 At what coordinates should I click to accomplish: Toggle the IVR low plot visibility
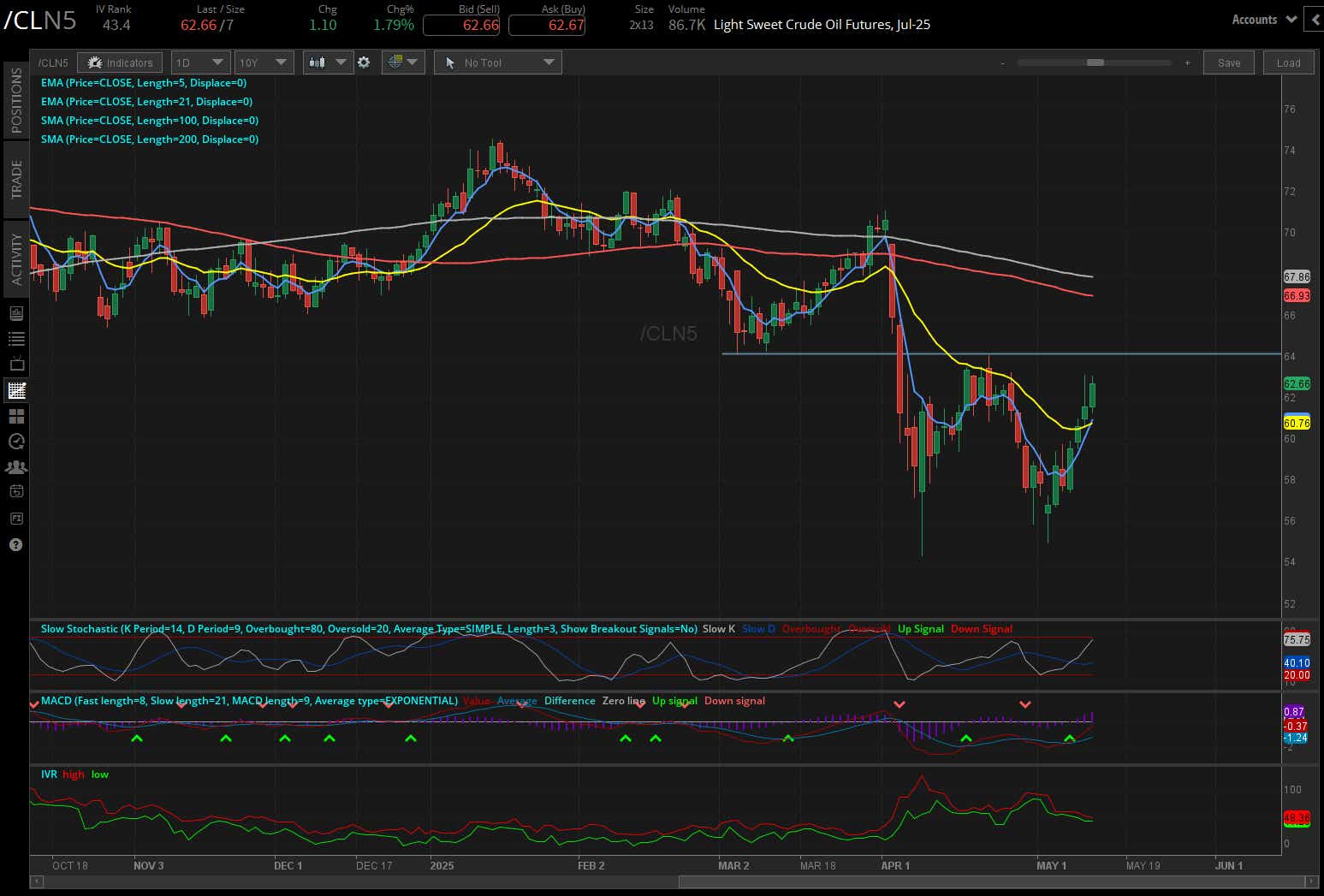[99, 774]
